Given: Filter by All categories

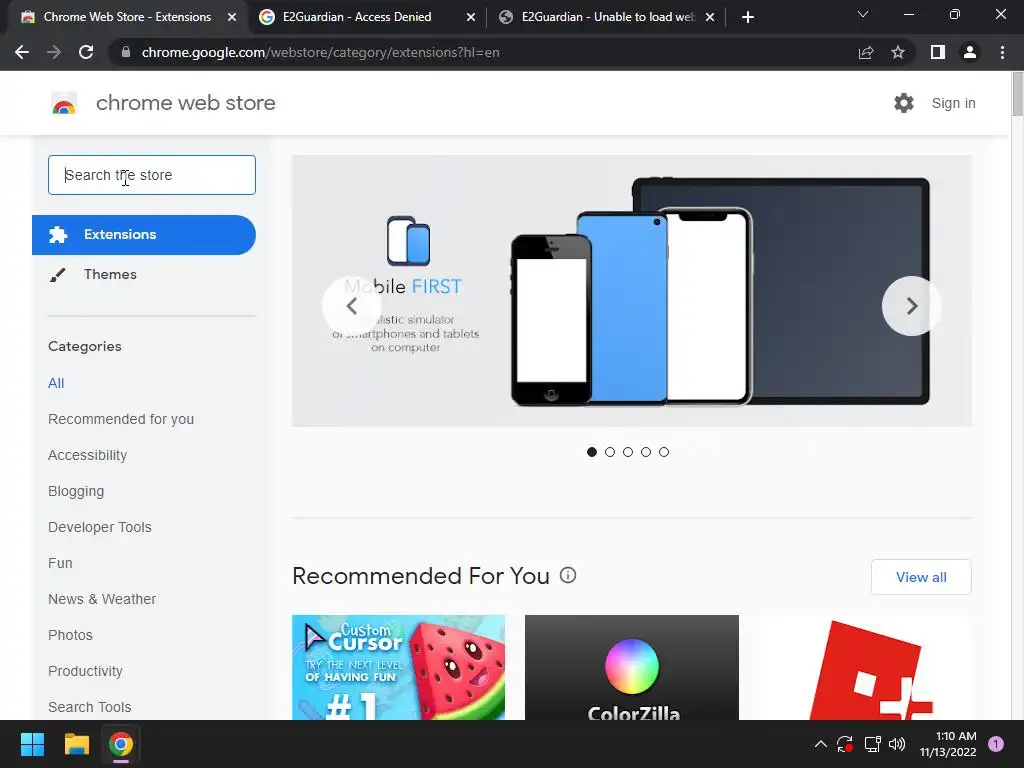Looking at the screenshot, I should (56, 383).
